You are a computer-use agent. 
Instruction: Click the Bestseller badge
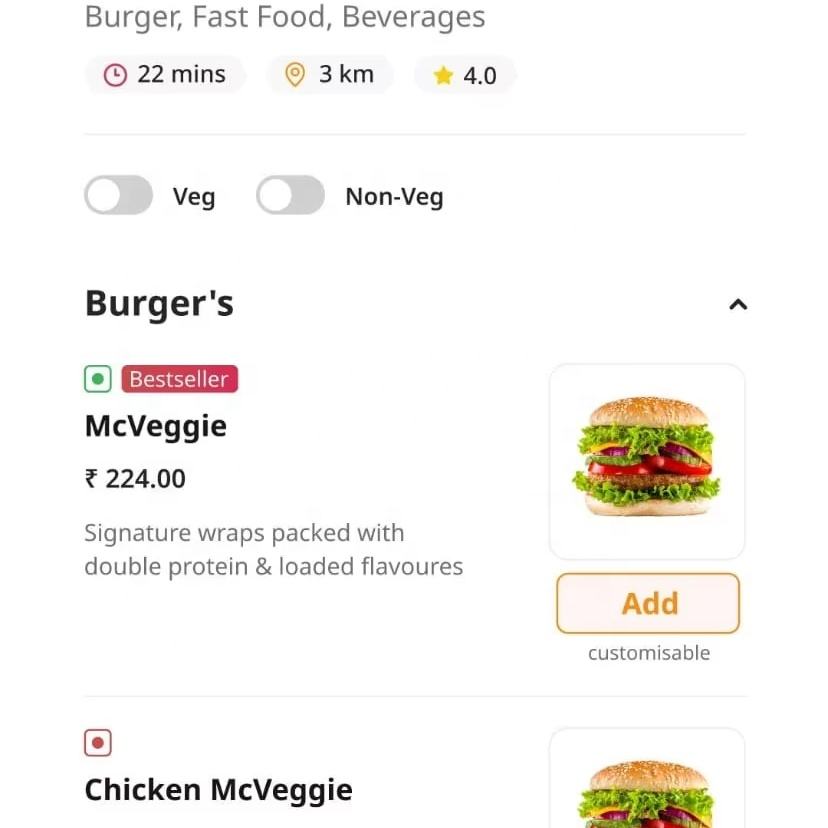(180, 379)
